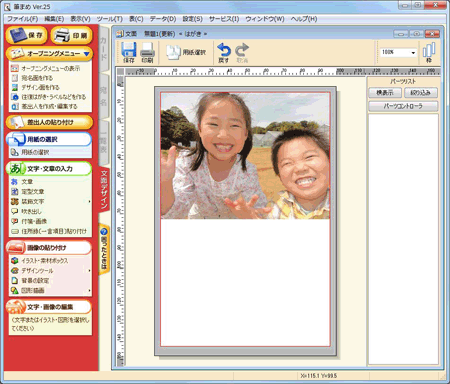Switch to the カード vertical tab

tap(104, 48)
